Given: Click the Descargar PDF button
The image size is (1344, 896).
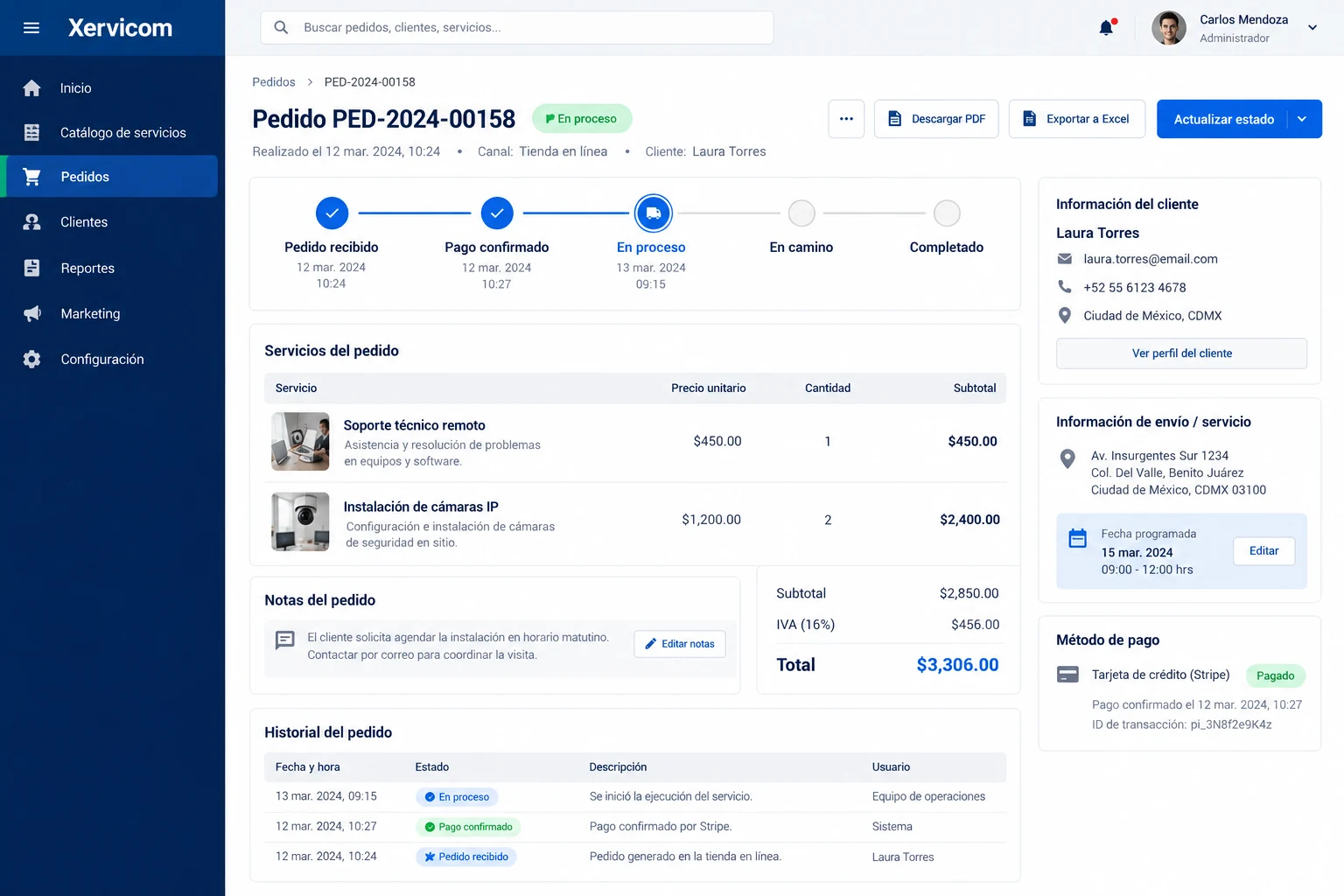Looking at the screenshot, I should (x=936, y=119).
